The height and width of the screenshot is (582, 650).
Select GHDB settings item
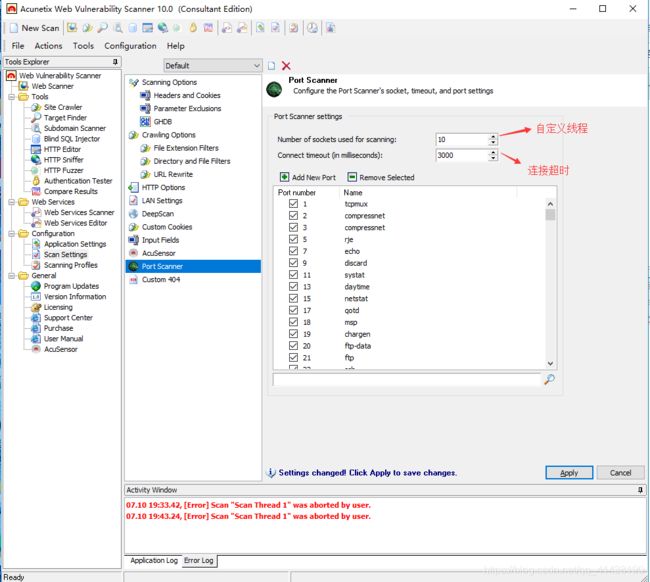162,122
